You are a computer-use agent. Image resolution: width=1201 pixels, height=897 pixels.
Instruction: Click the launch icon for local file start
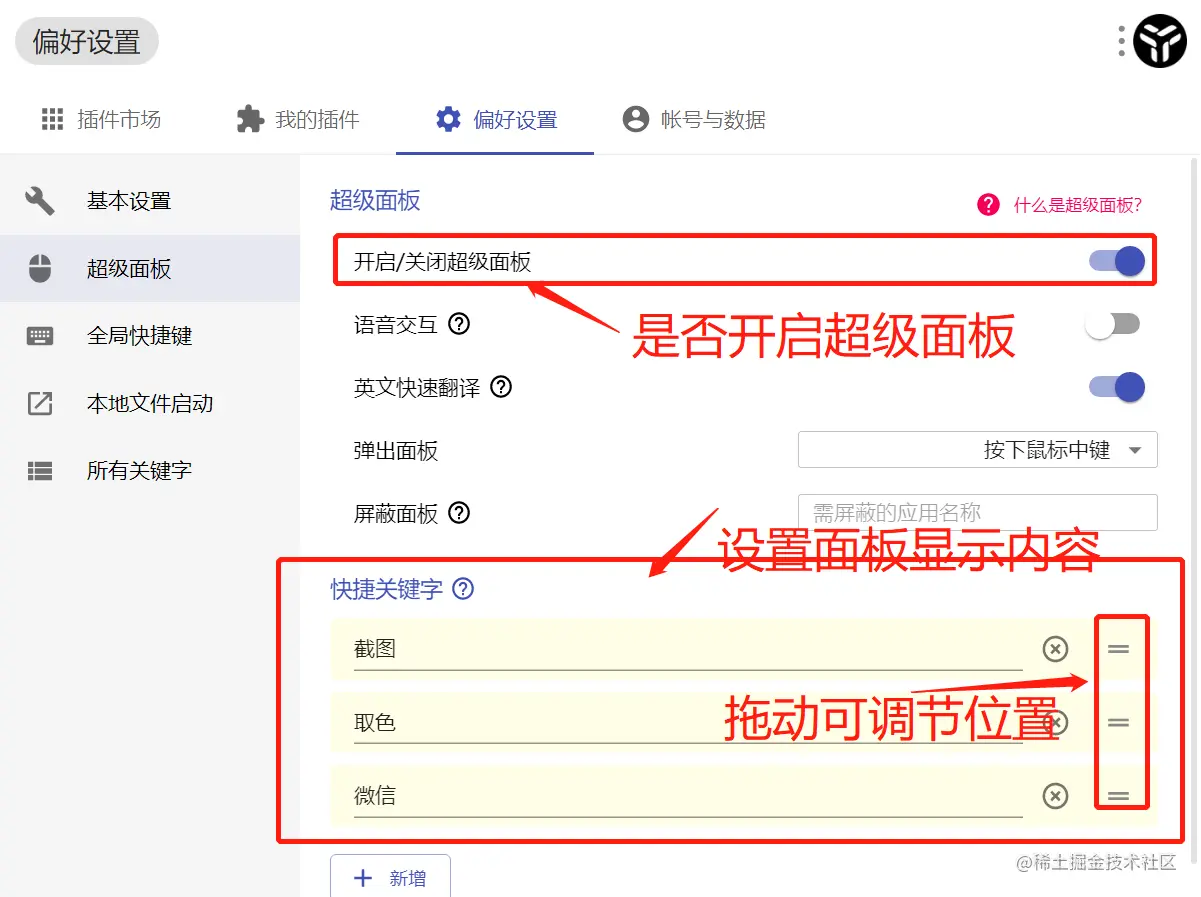tap(40, 403)
